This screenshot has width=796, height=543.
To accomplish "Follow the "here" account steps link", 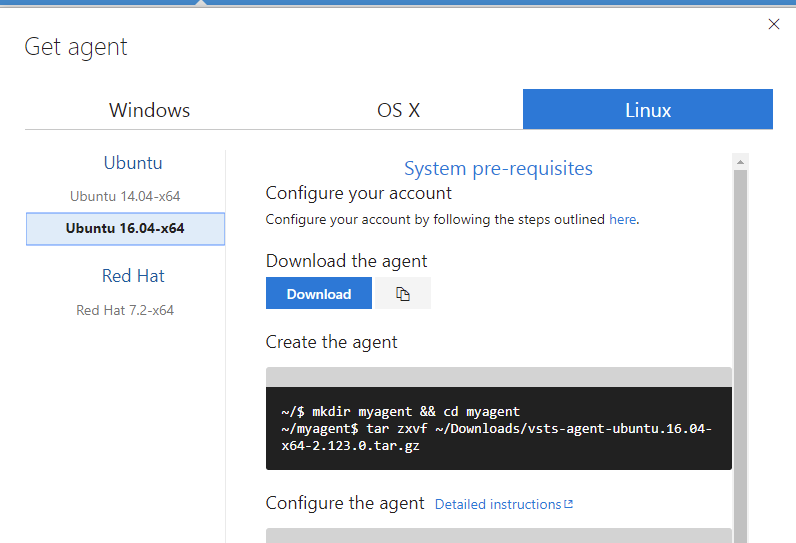I will coord(622,219).
